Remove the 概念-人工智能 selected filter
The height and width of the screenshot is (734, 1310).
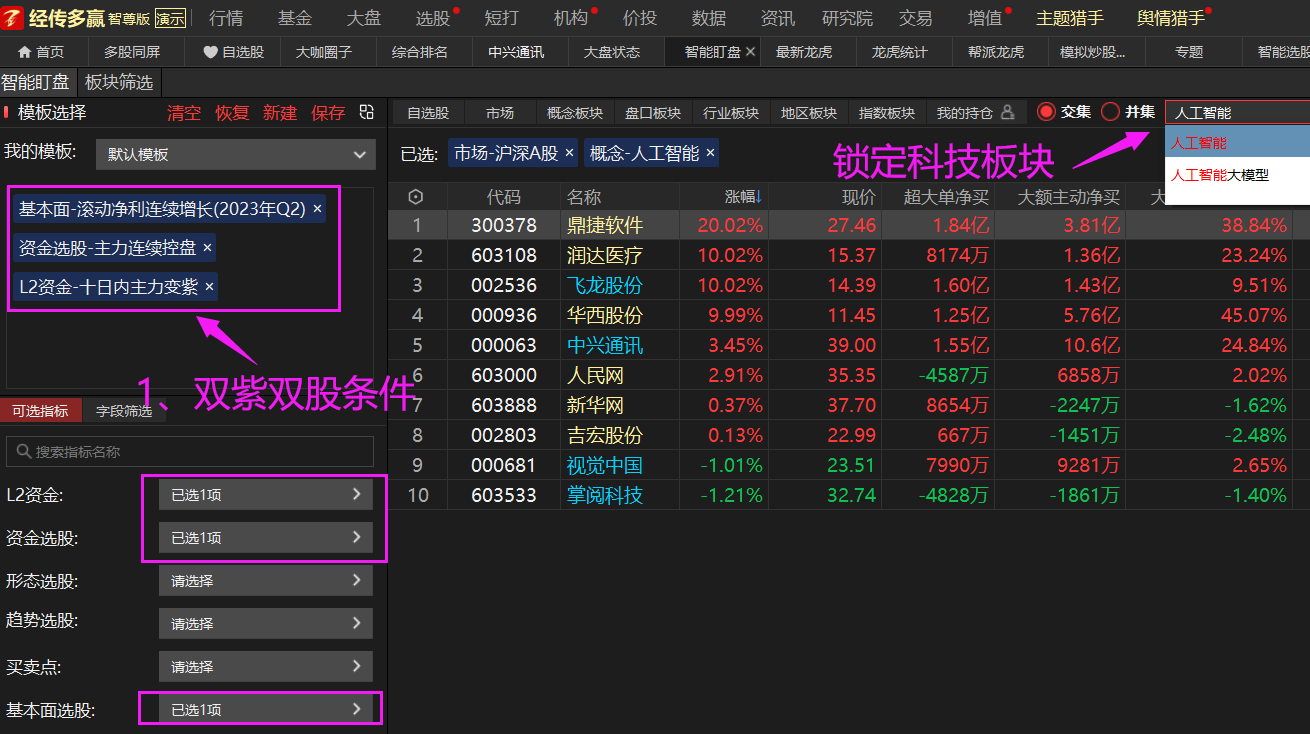[x=710, y=153]
